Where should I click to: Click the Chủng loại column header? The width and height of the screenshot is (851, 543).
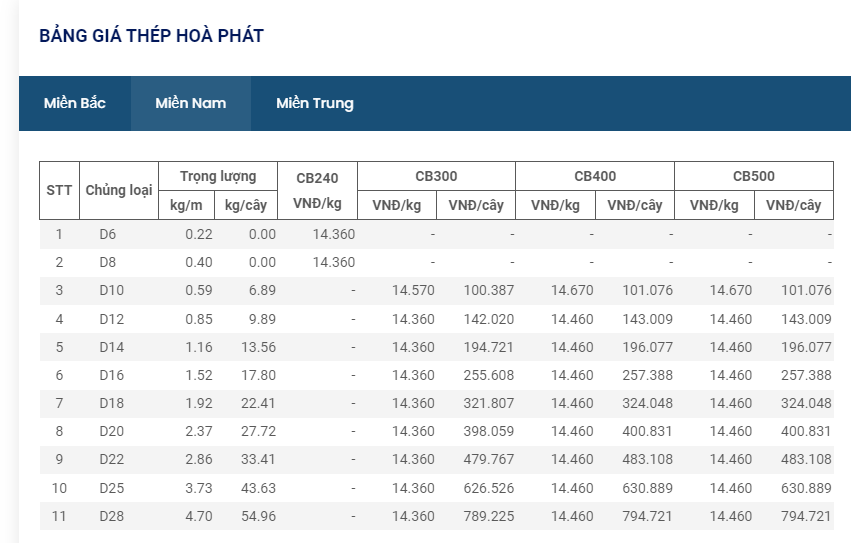tap(118, 190)
